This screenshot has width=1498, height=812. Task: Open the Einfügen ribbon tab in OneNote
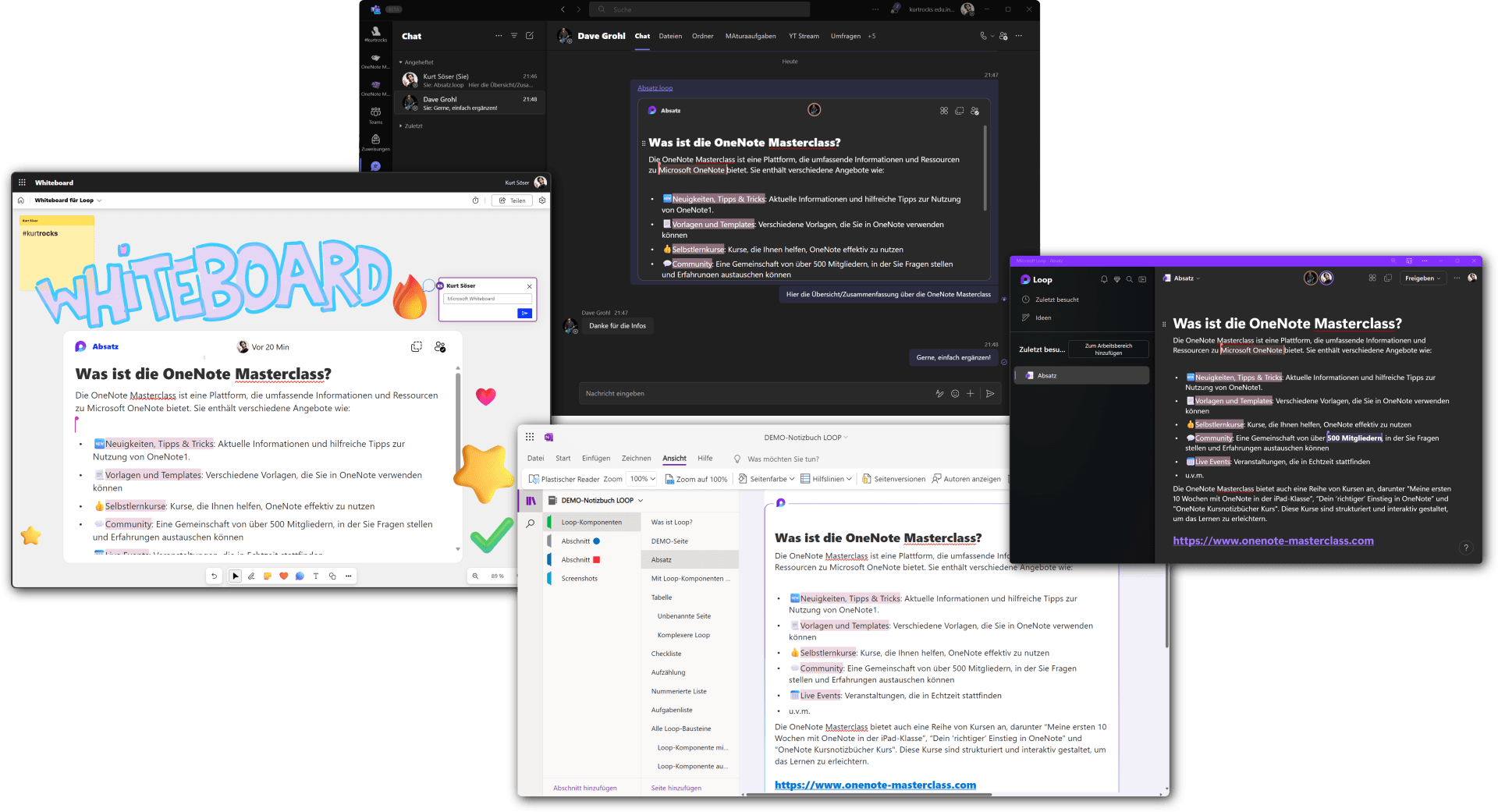click(x=596, y=459)
